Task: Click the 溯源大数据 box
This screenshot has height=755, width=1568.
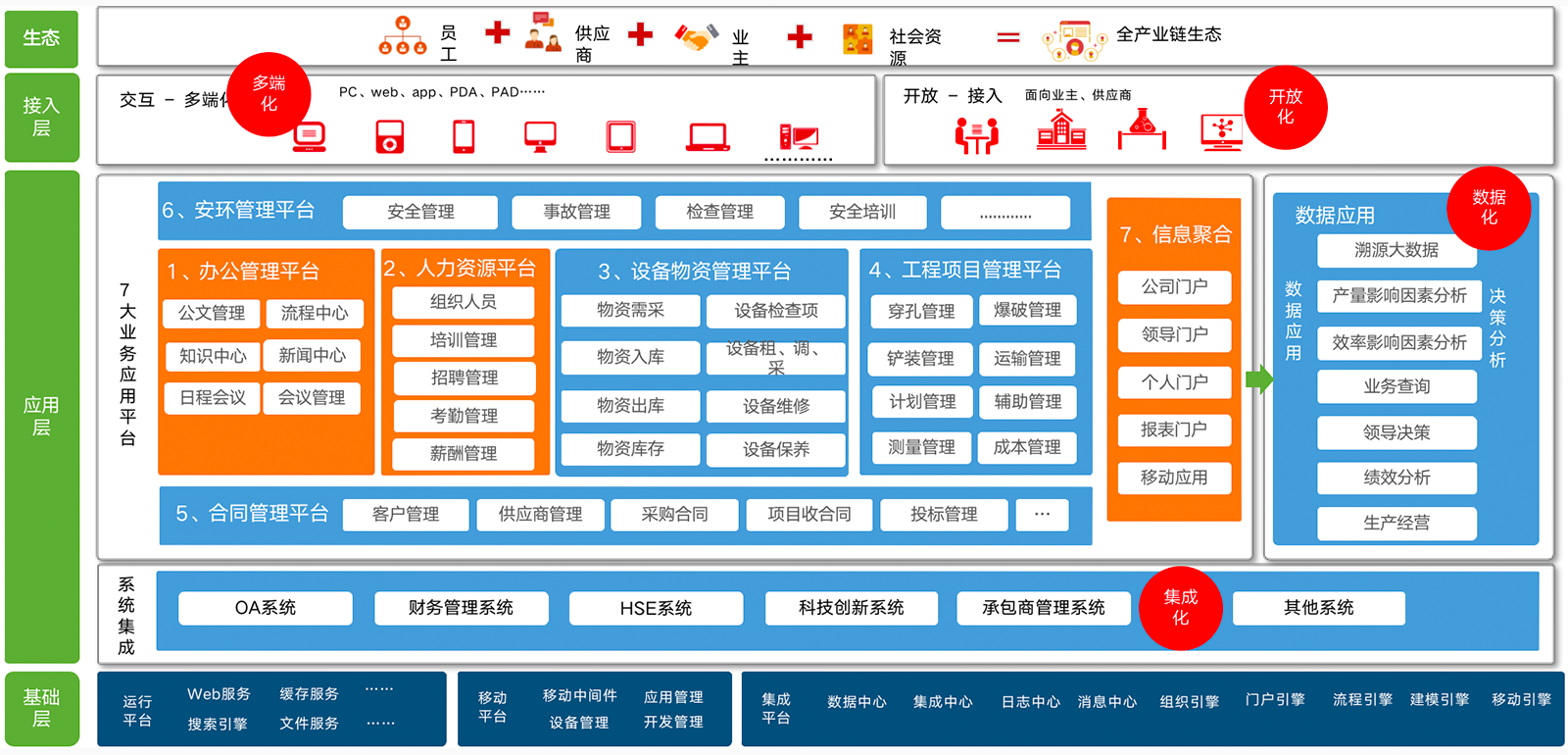Action: point(1396,250)
